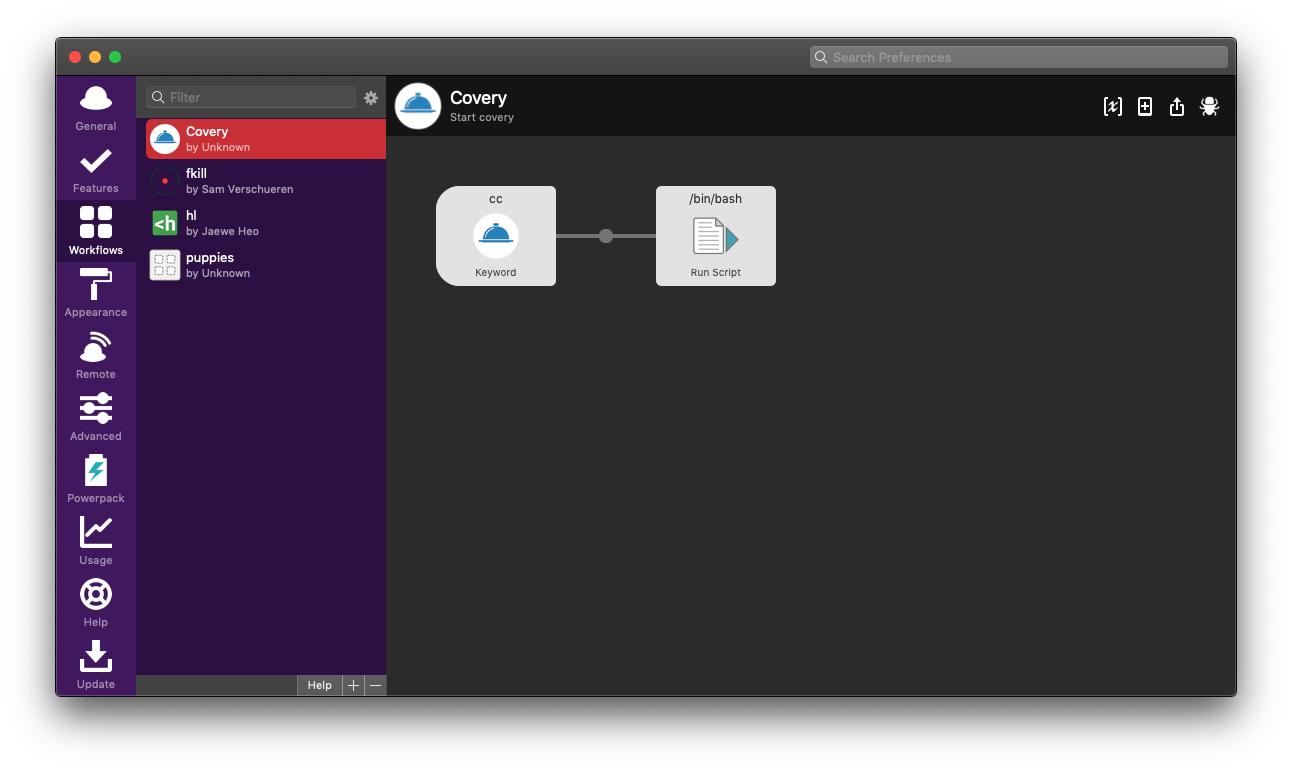This screenshot has width=1292, height=770.
Task: Click the puppies placeholder icon
Action: click(x=165, y=265)
